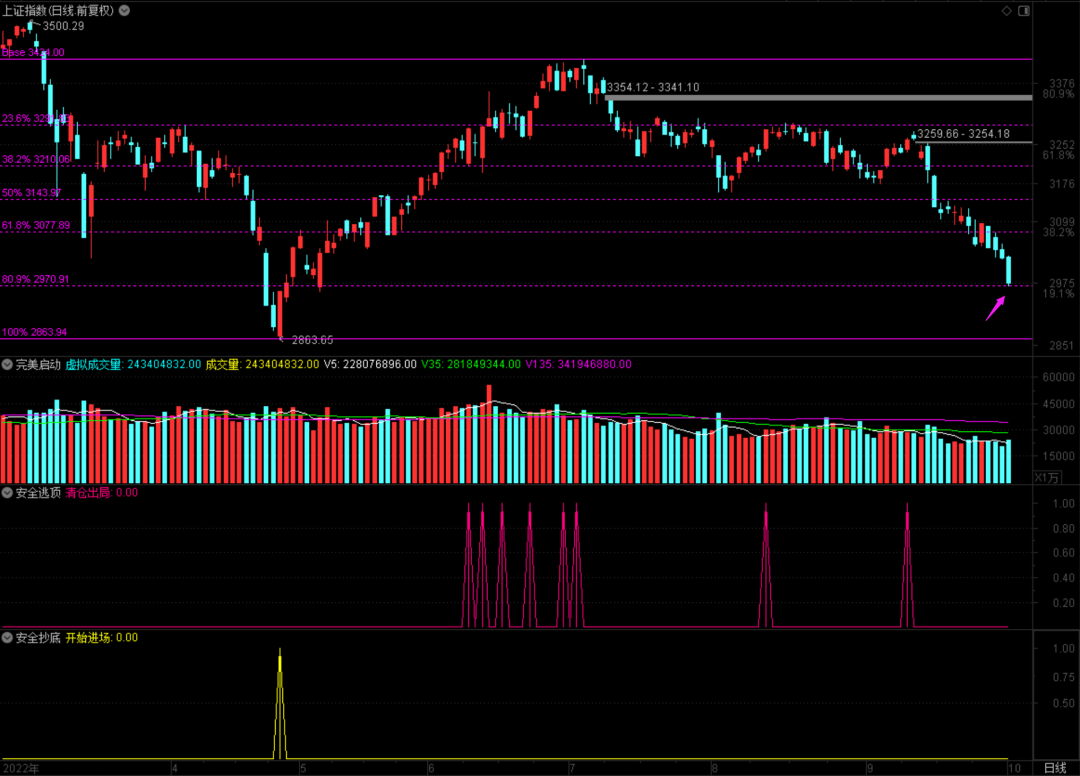This screenshot has width=1080, height=776.
Task: Select the magenta Base 3424.00 Fibonacci line
Action: (x=500, y=59)
